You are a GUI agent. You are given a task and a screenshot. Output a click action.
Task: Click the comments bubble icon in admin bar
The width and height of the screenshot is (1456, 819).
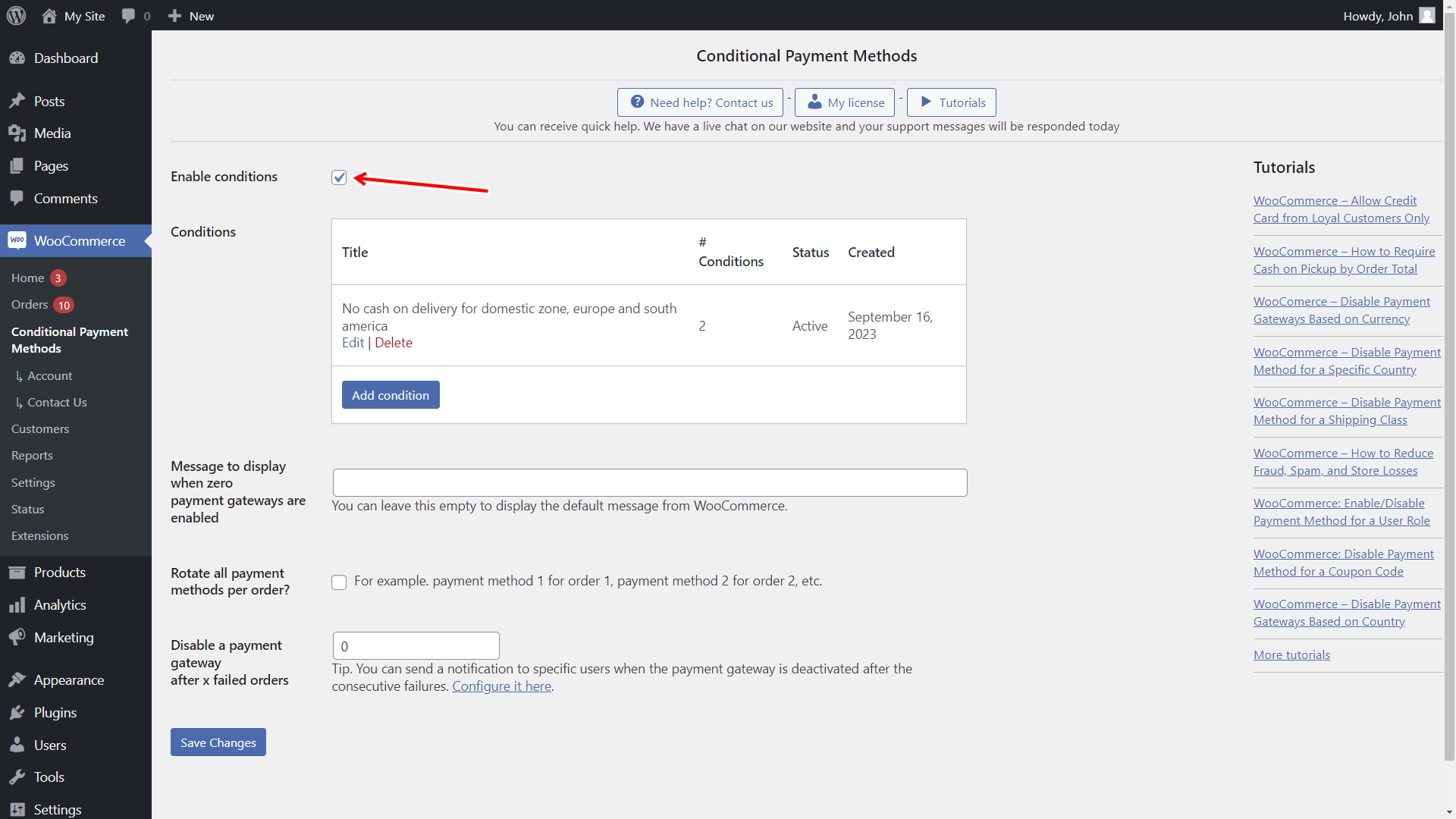tap(127, 15)
